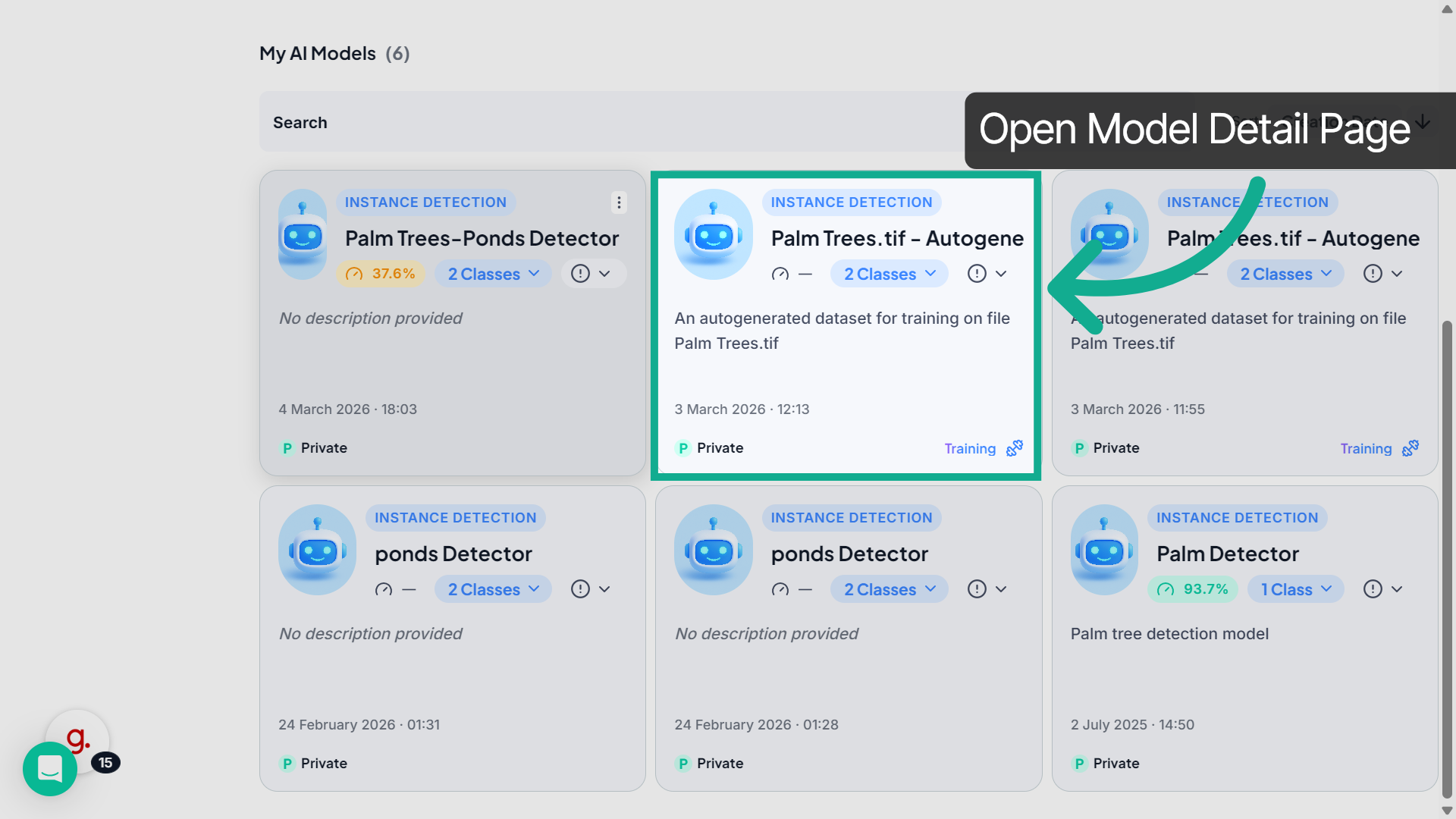The height and width of the screenshot is (819, 1456).
Task: Click the date '24 February 2026 · 01:28'
Action: tap(757, 724)
